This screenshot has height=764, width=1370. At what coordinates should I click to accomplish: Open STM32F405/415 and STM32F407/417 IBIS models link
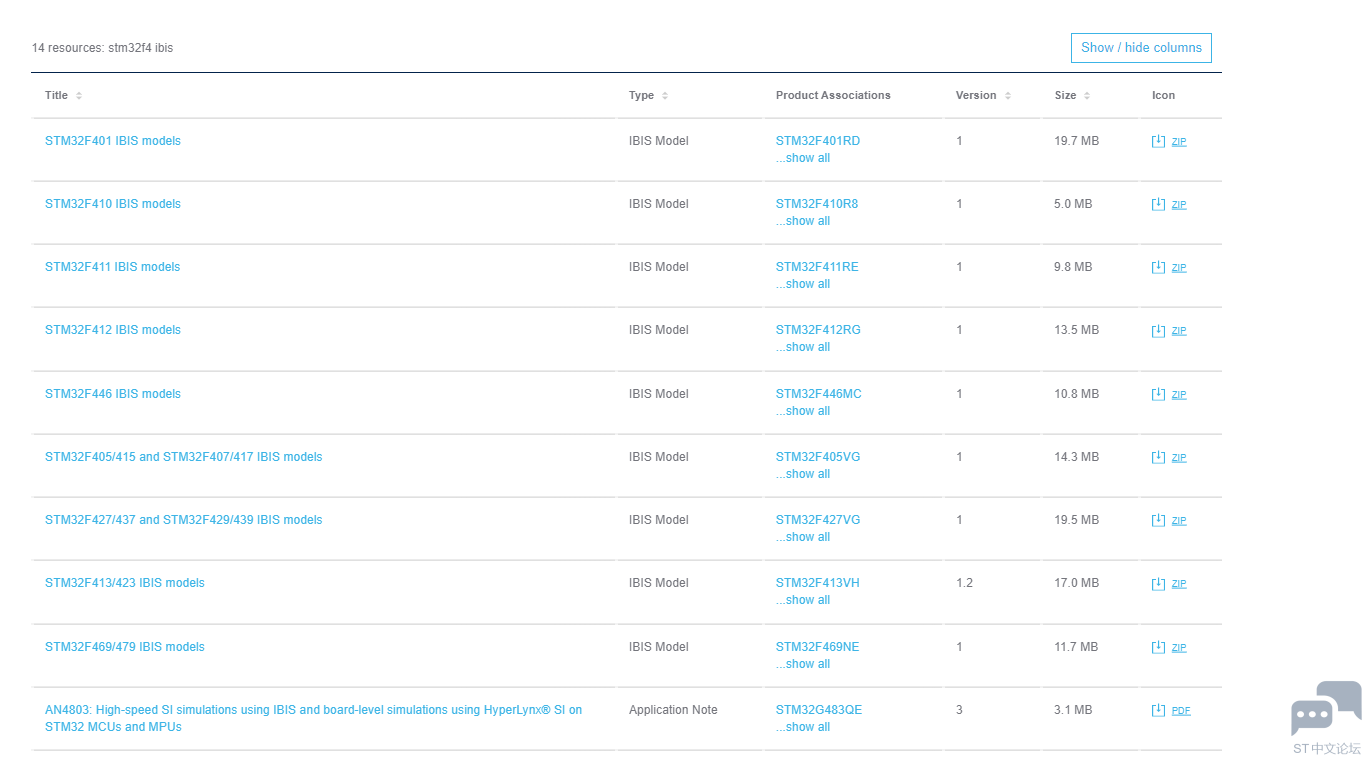coord(184,457)
